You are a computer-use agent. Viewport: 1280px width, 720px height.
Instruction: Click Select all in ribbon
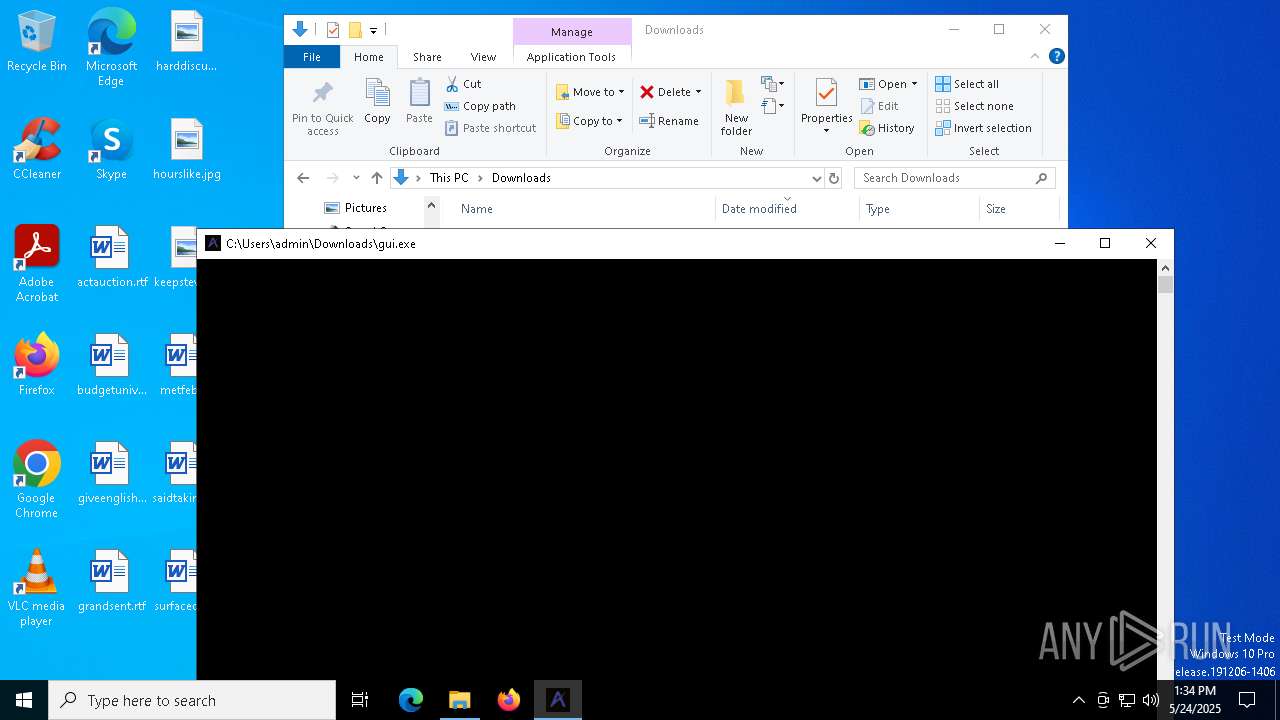pyautogui.click(x=967, y=84)
